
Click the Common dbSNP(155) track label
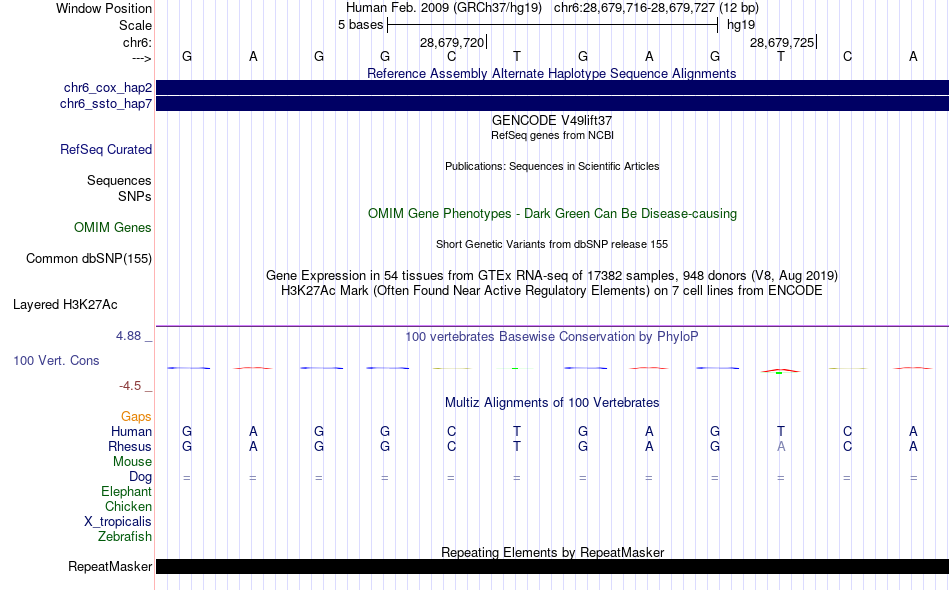click(88, 258)
